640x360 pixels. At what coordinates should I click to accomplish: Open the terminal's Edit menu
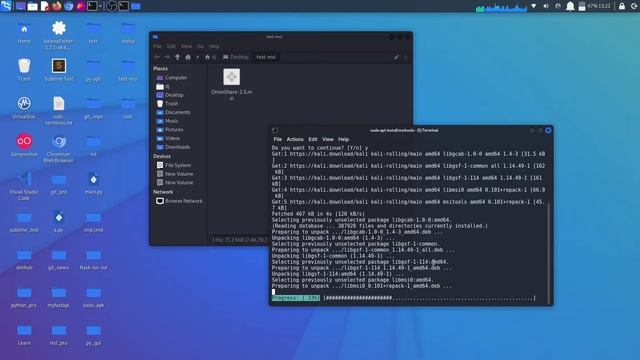[313, 139]
